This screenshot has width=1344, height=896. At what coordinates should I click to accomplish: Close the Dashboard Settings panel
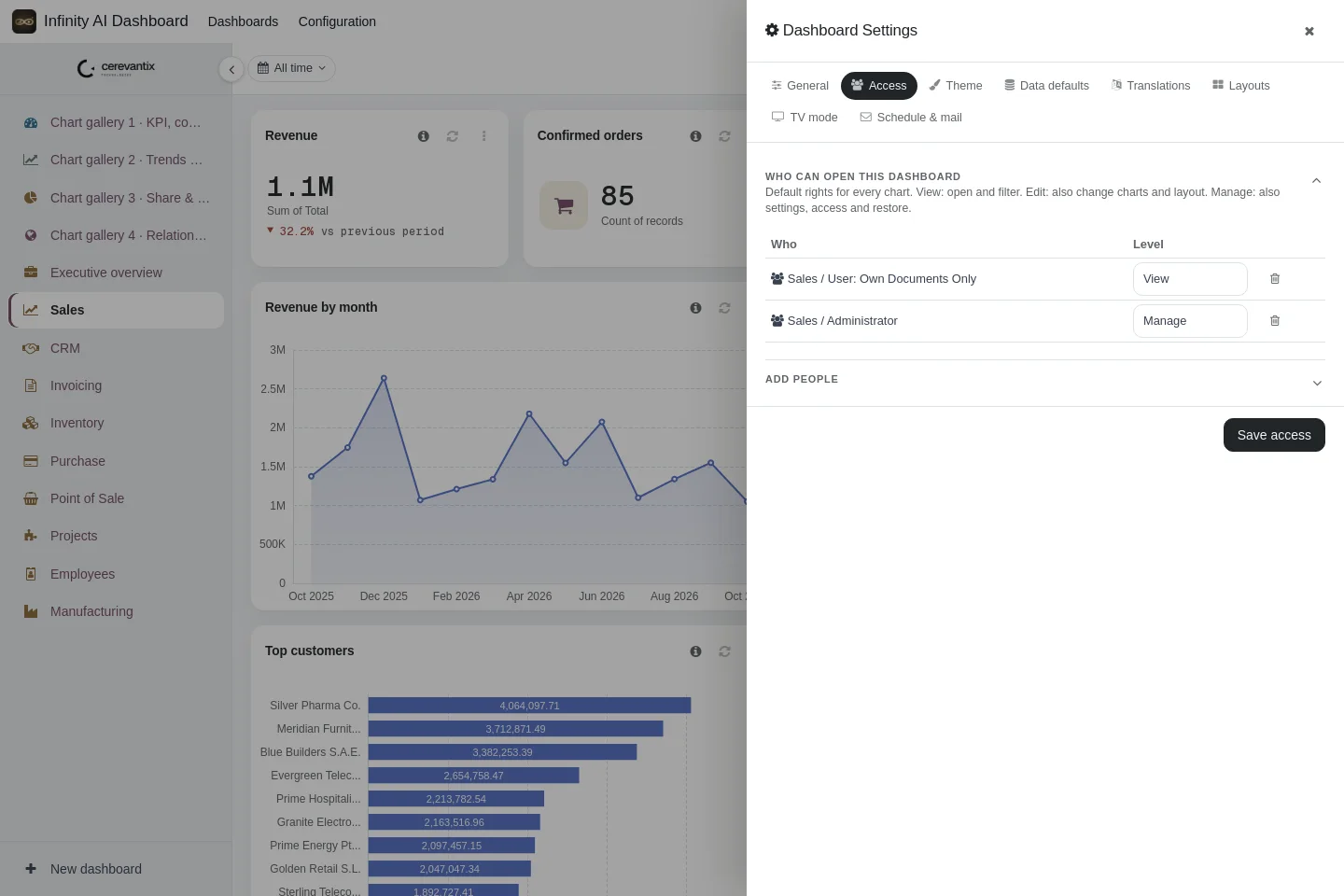1309,31
